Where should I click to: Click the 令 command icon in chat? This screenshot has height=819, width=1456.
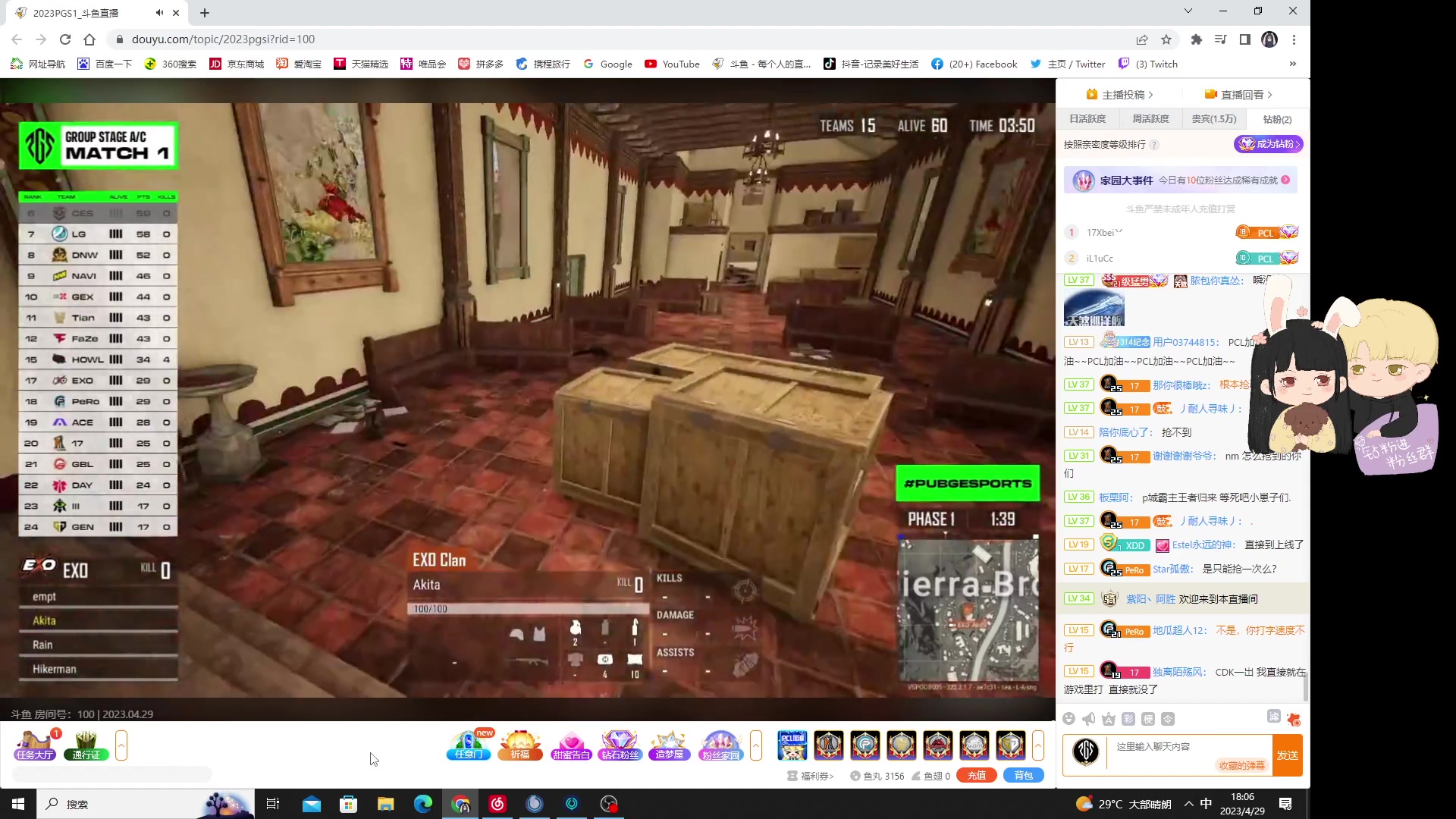[x=1168, y=719]
